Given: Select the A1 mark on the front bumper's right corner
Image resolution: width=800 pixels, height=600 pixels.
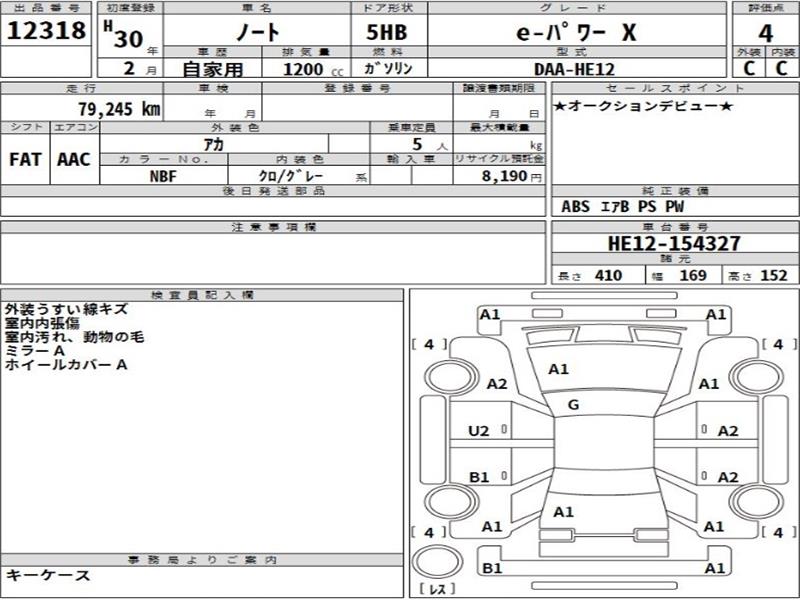Looking at the screenshot, I should click(x=715, y=315).
